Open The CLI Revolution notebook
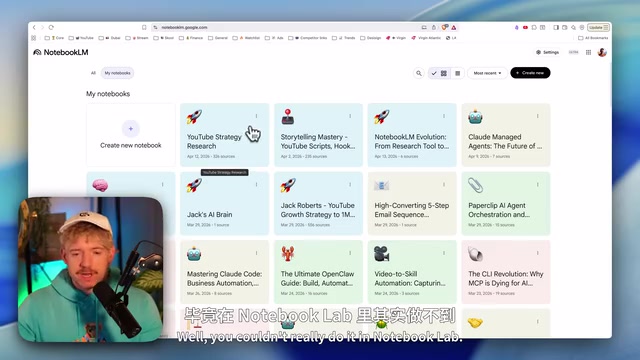Screen dimensions: 640x360 point(506,272)
